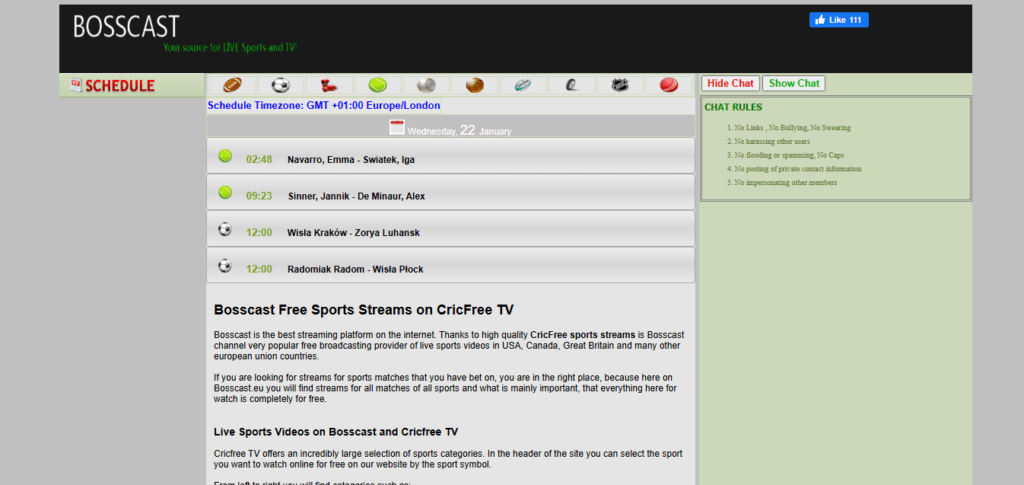
Task: Click rule 'No flooding or spamming, No Caps'
Action: [x=789, y=155]
